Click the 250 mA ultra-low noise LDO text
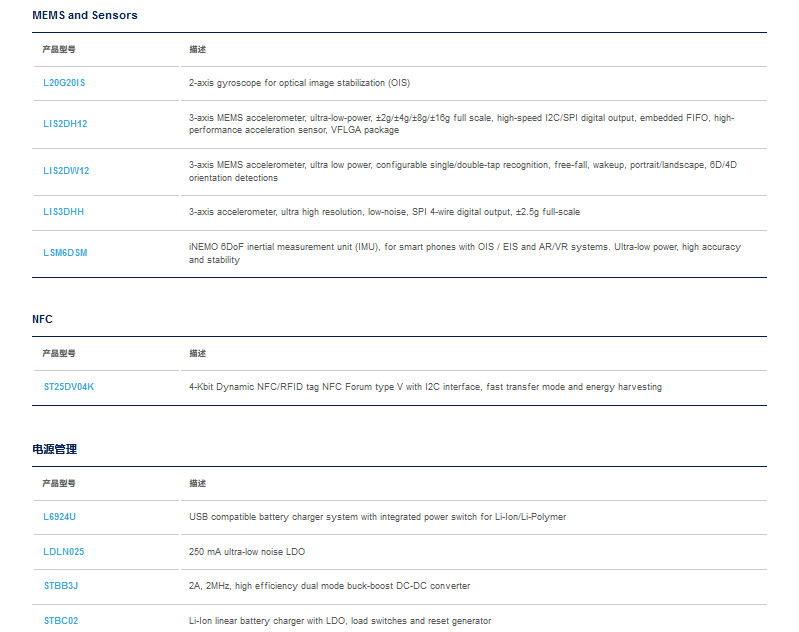The image size is (799, 632). point(247,551)
